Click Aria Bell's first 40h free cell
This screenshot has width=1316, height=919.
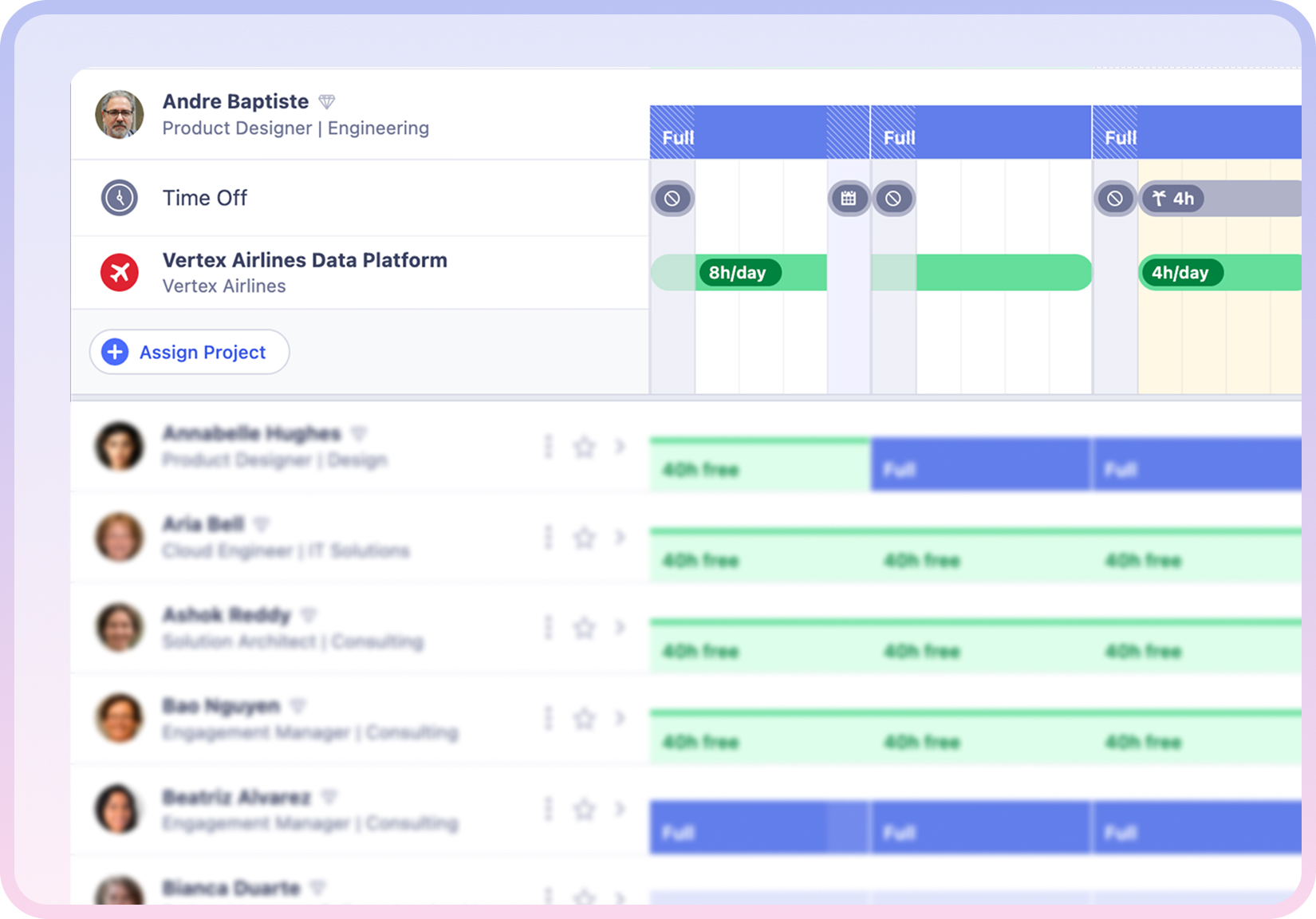(760, 555)
